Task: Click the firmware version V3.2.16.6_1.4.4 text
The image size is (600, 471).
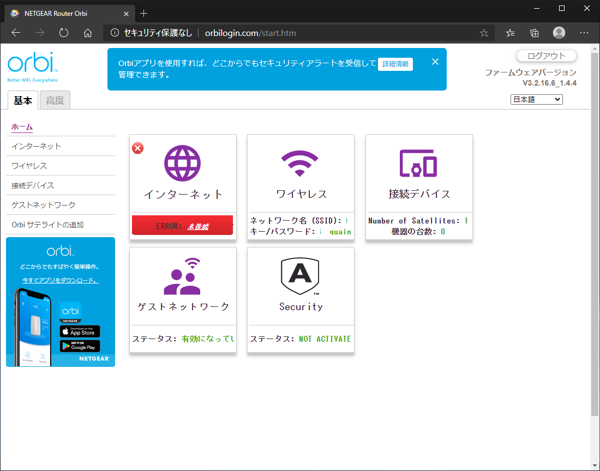Action: click(549, 83)
